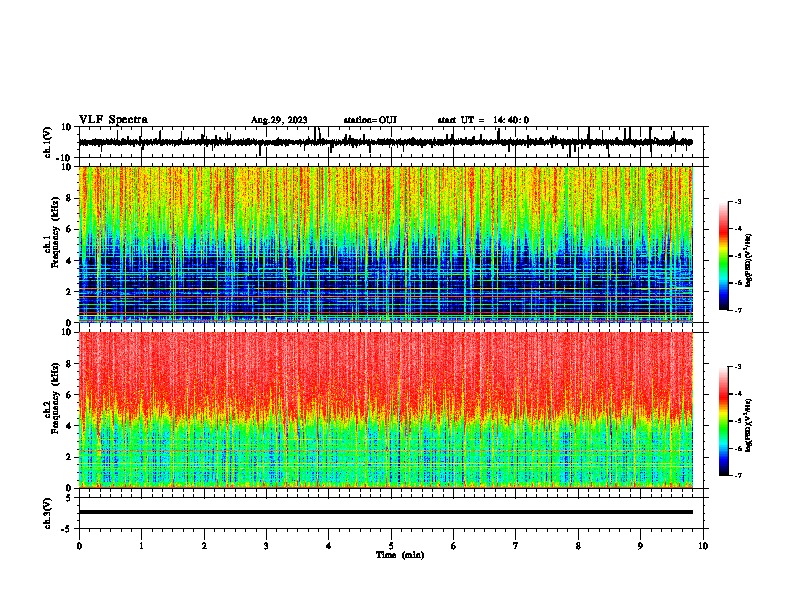Click the ch.2 spectrogram panel
Viewport: 792px width, 612px height.
tap(386, 410)
